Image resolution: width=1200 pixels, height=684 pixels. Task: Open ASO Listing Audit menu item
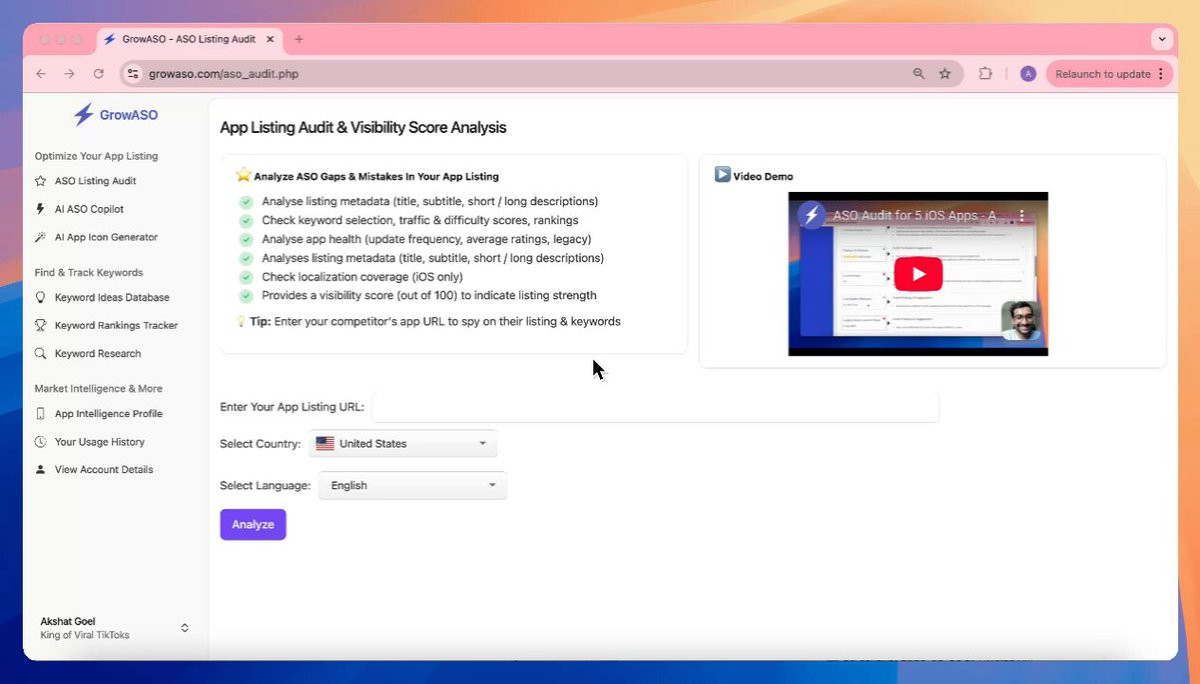[95, 181]
